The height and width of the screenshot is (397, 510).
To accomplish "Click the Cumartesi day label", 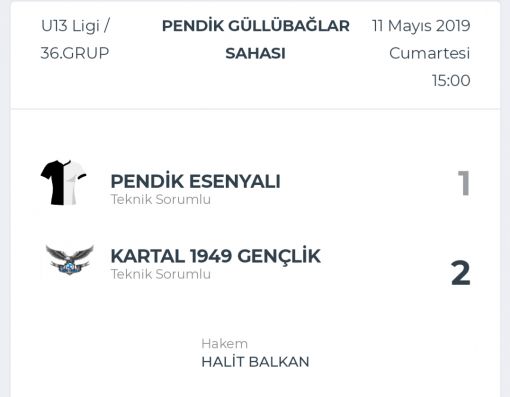I will coord(430,53).
